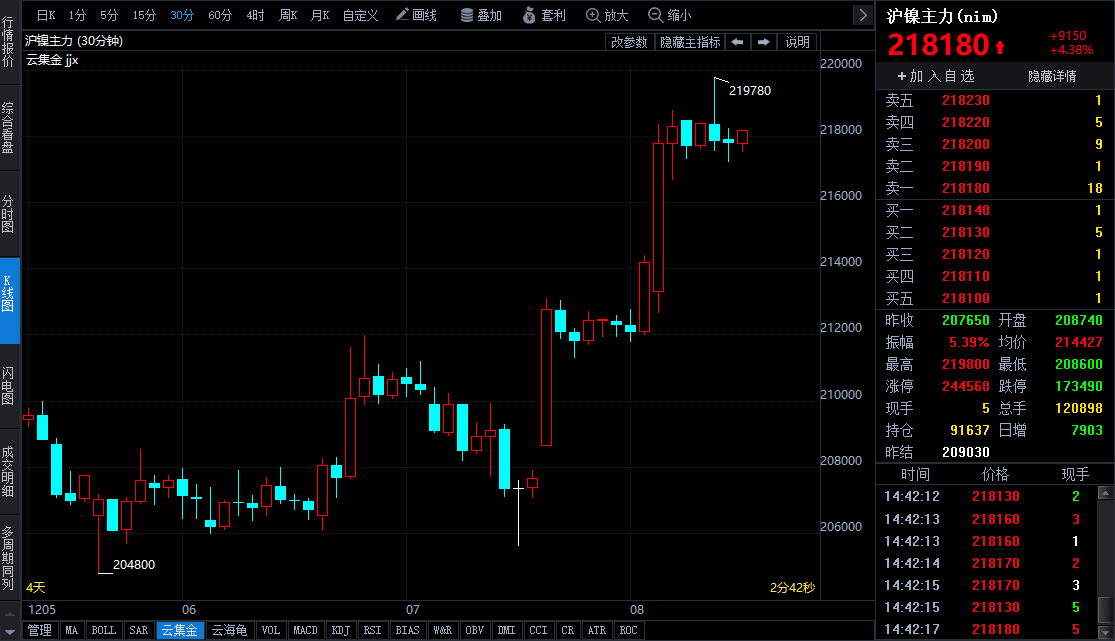The height and width of the screenshot is (641, 1115).
Task: Open 成交明细 sidebar panel
Action: click(8, 472)
